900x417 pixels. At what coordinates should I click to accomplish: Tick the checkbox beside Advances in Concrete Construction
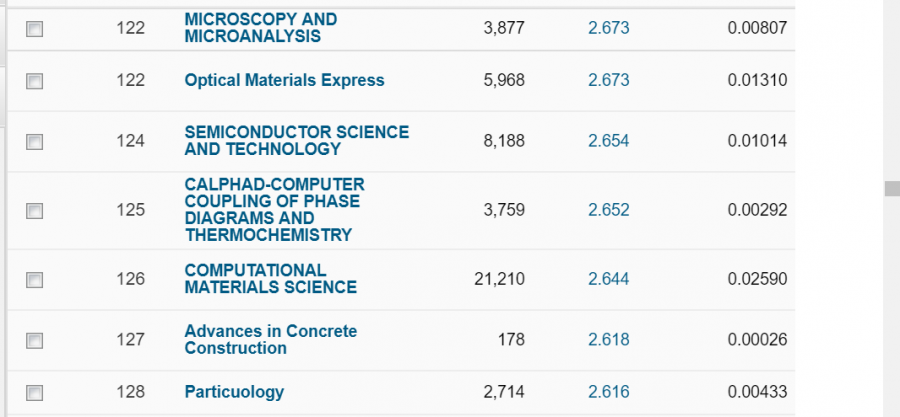click(x=35, y=341)
